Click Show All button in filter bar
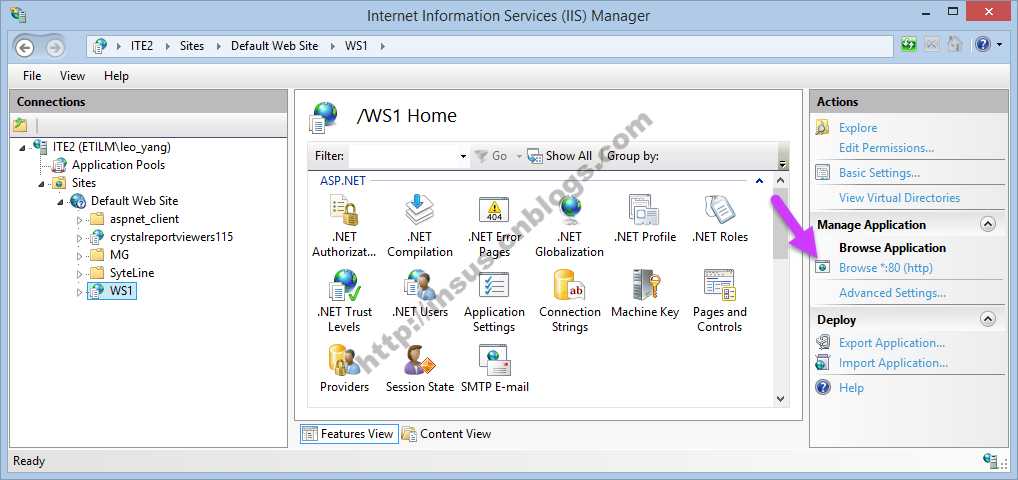 559,156
